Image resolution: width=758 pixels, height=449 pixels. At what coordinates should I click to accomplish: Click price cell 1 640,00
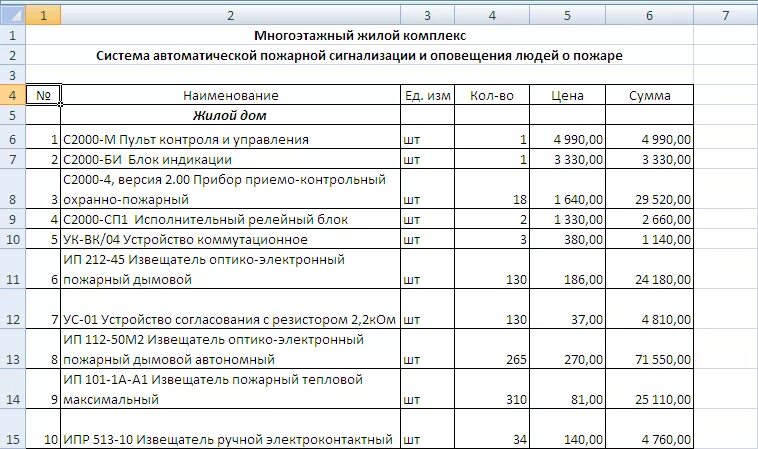coord(568,189)
